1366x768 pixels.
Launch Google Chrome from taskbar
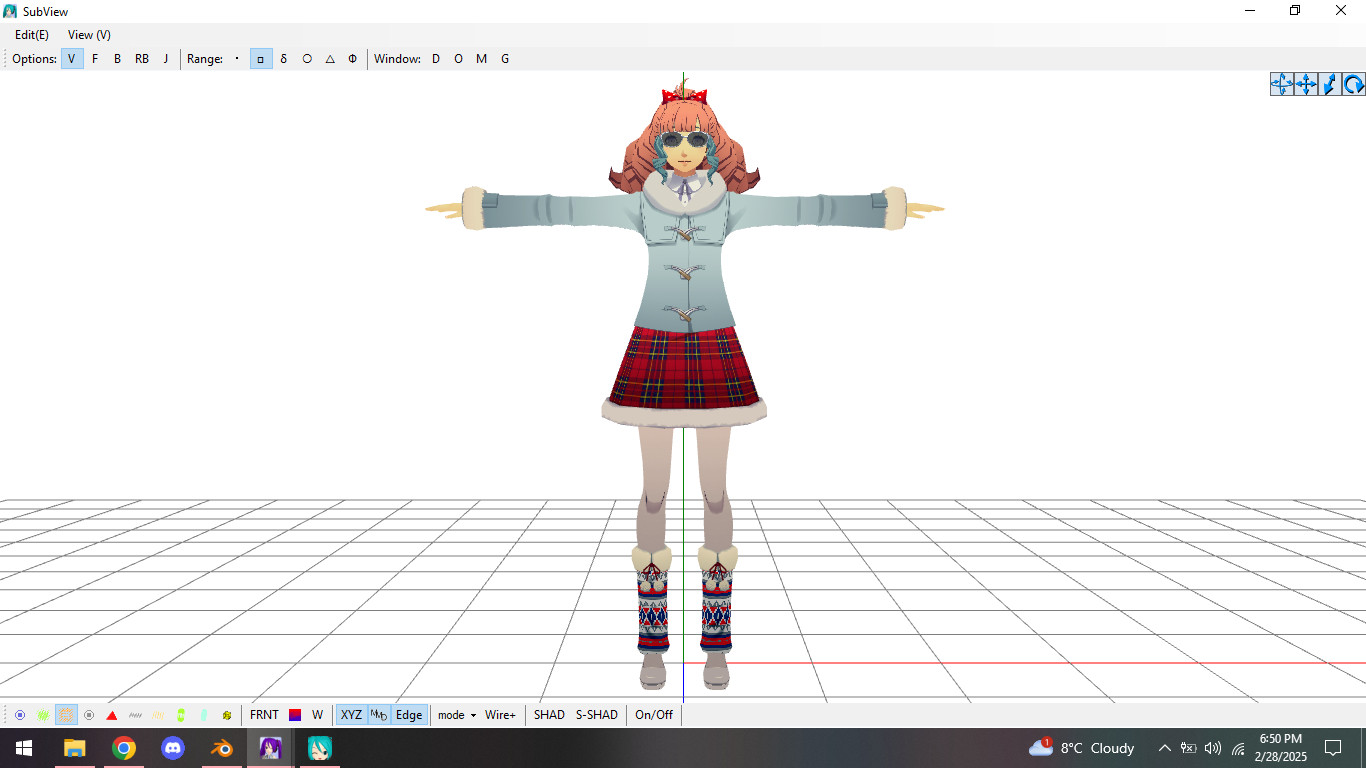(124, 748)
